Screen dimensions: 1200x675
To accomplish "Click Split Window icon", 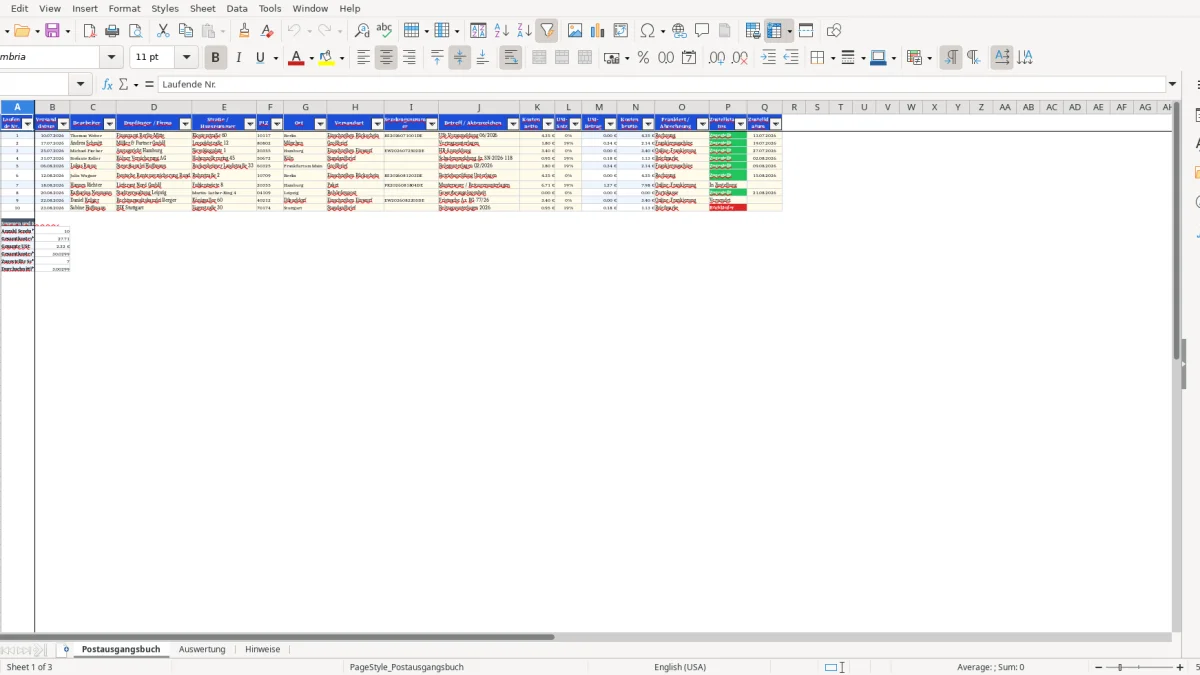I will [x=806, y=31].
